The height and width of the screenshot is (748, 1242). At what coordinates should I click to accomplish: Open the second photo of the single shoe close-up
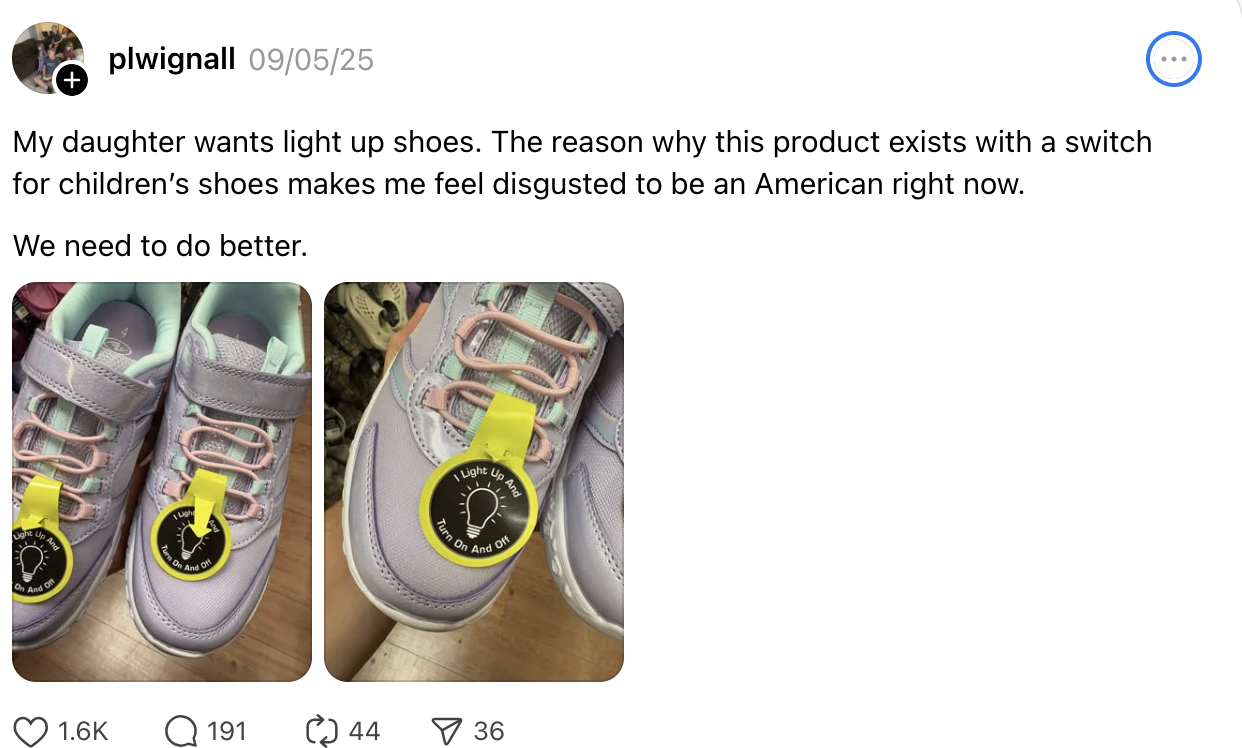pos(474,482)
